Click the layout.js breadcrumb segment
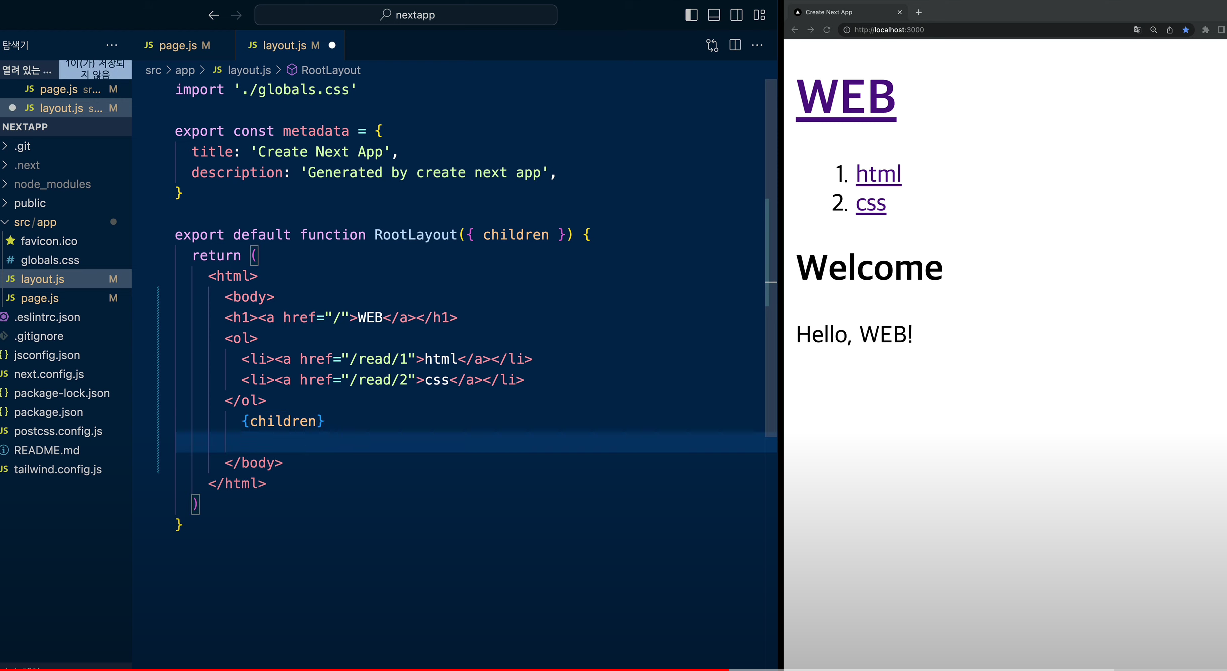The image size is (1227, 671). 249,70
